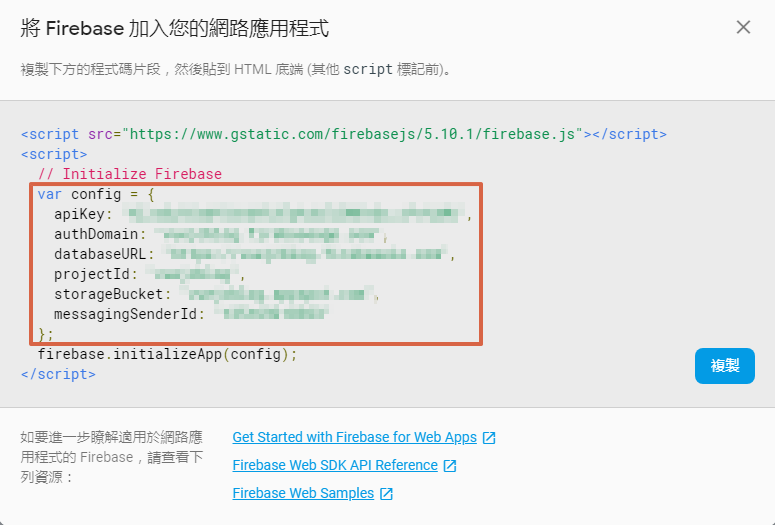Click the projectId key in the config
This screenshot has height=525, width=775.
pos(92,274)
